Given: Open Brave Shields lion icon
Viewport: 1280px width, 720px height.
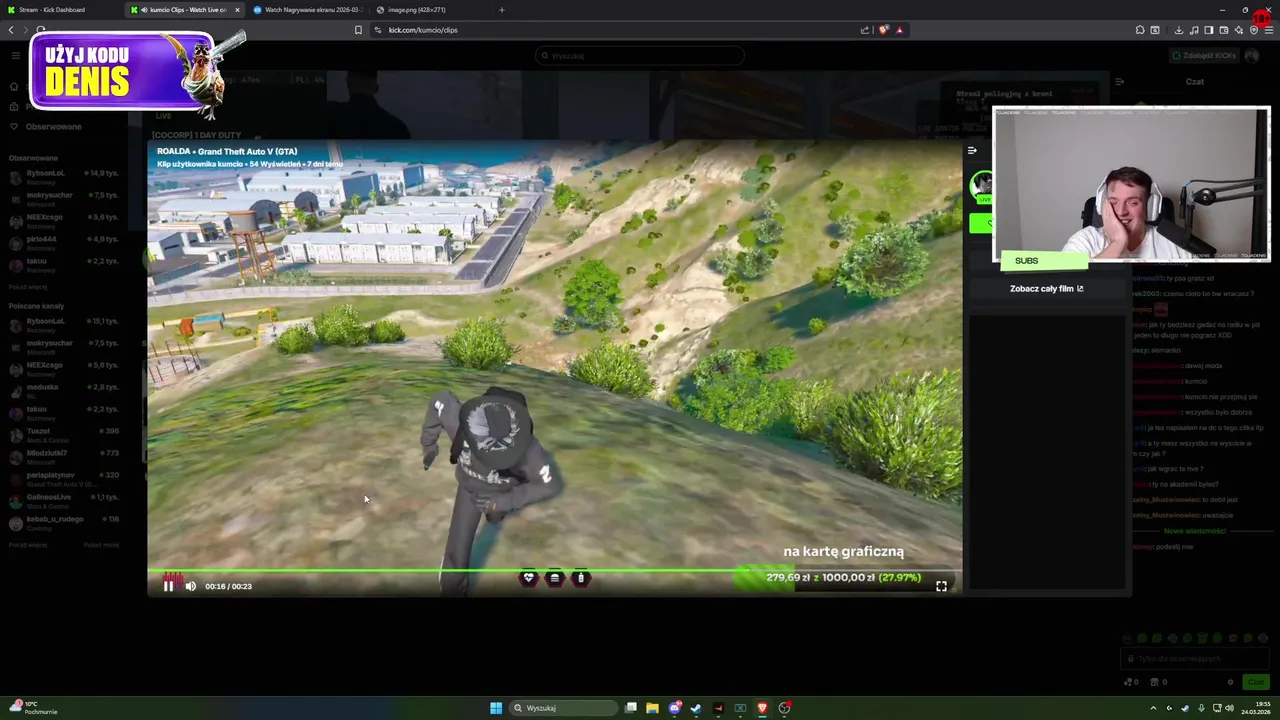Looking at the screenshot, I should (x=883, y=30).
